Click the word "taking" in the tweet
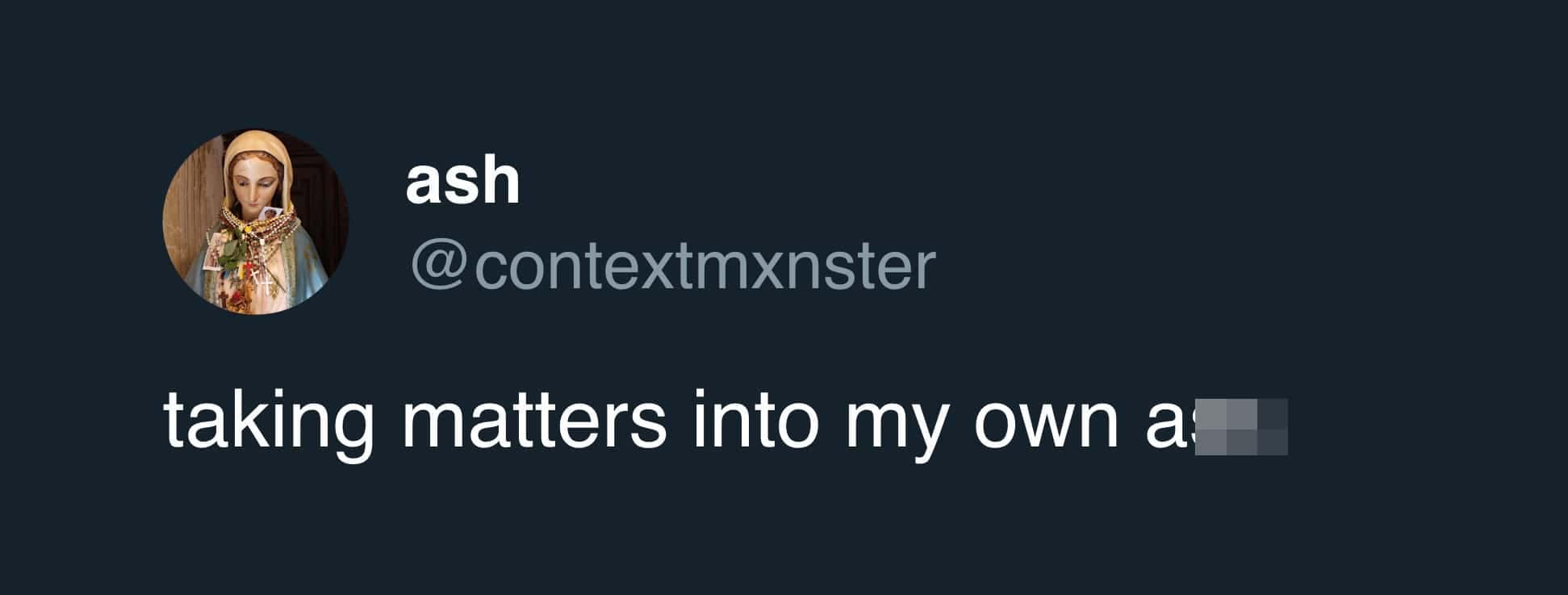The image size is (1568, 595). pos(269,422)
